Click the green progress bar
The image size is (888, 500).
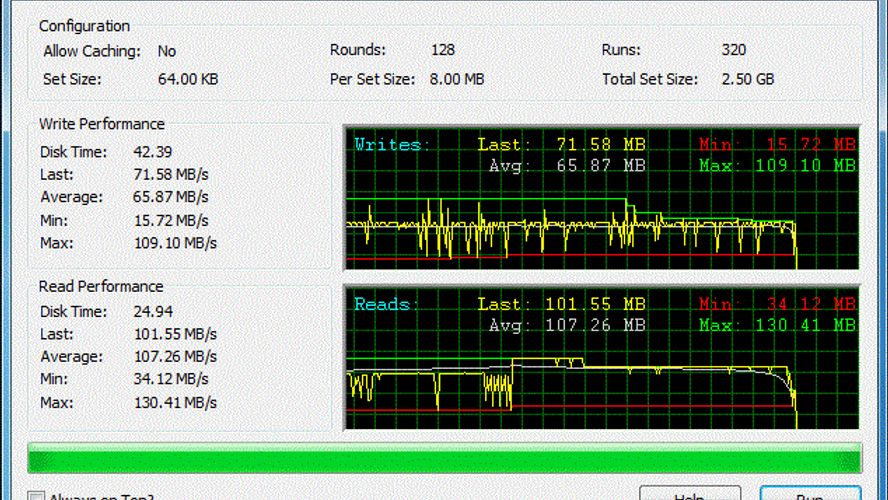coord(444,457)
